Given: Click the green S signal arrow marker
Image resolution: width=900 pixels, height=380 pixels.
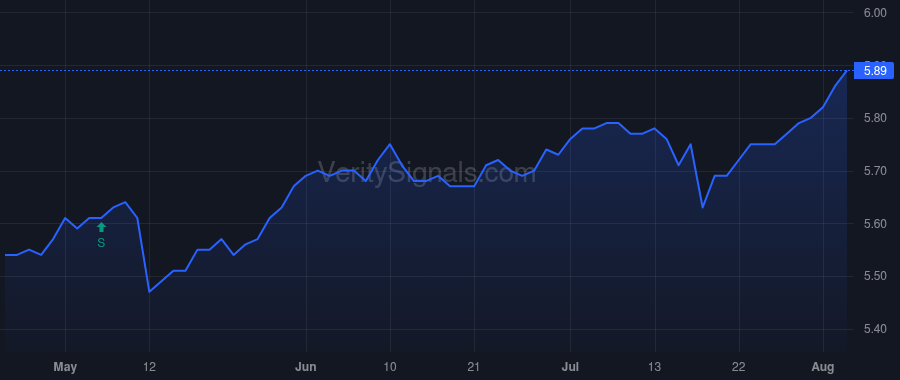Looking at the screenshot, I should (101, 227).
